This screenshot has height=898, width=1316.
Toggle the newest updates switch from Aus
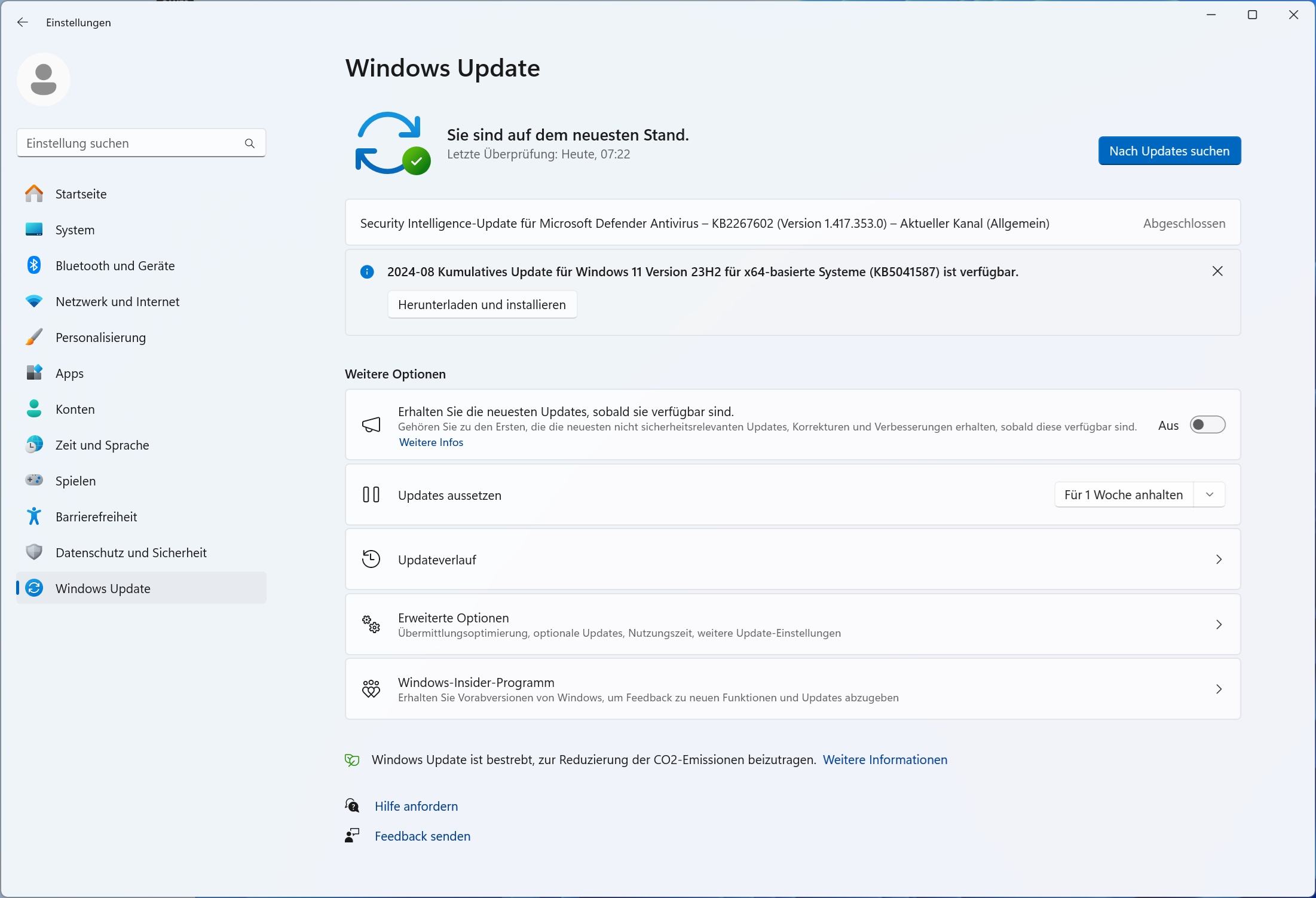point(1208,425)
